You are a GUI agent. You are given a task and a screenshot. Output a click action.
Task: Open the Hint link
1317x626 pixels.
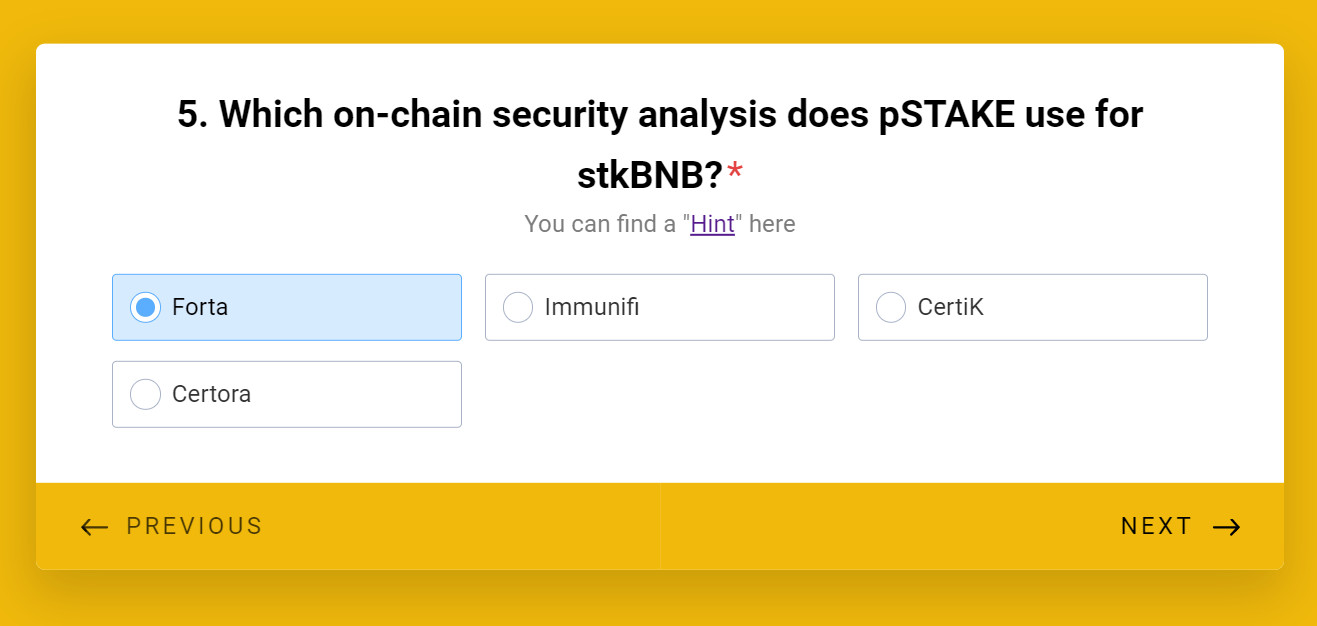(x=712, y=224)
